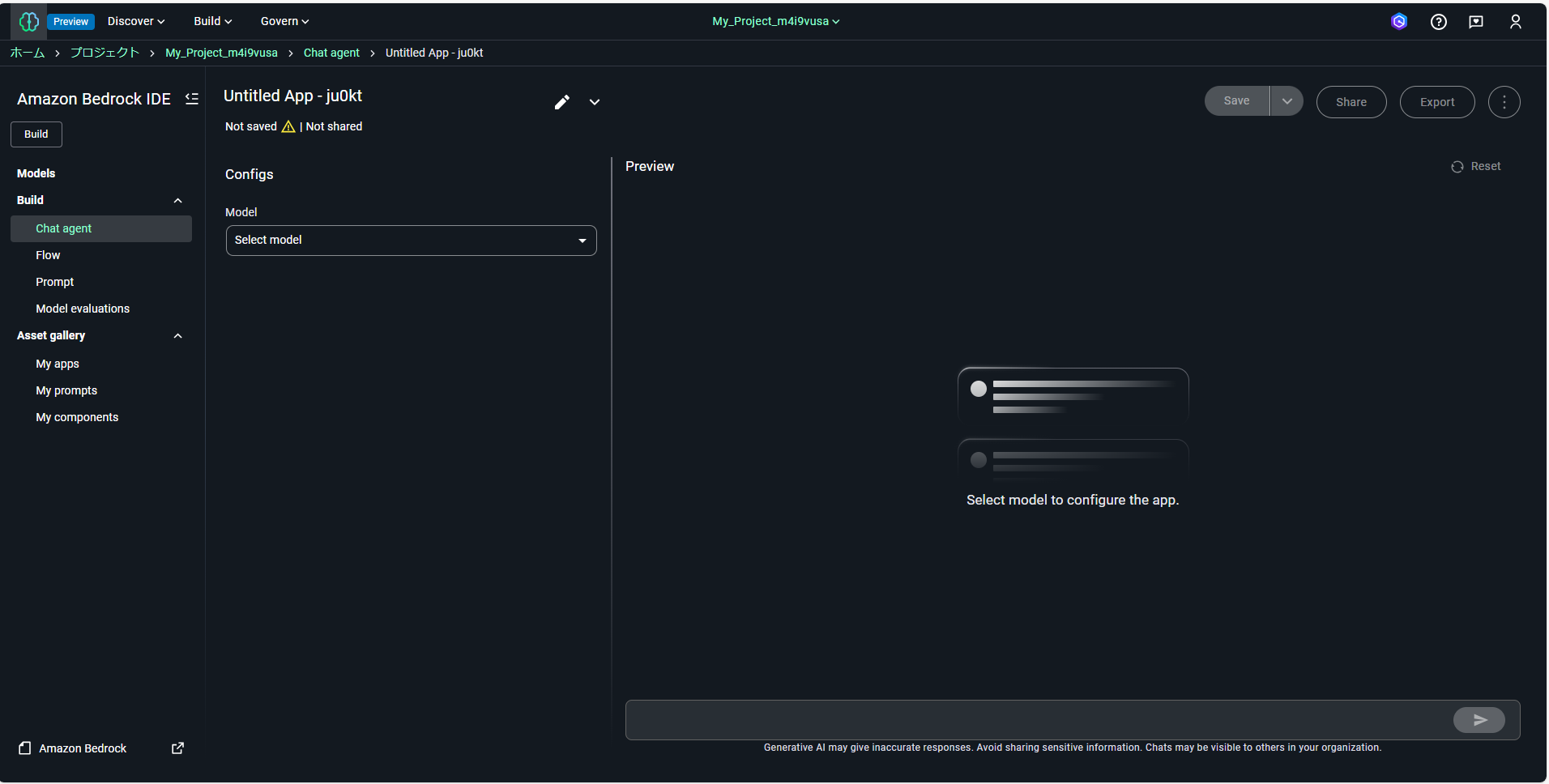
Task: Click the Not saved warning triangle icon
Action: [288, 126]
